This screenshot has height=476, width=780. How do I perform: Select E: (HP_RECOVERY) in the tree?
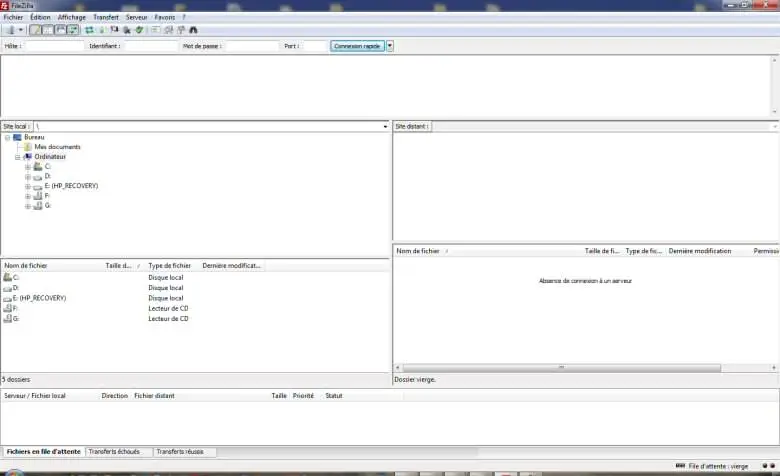tap(71, 186)
